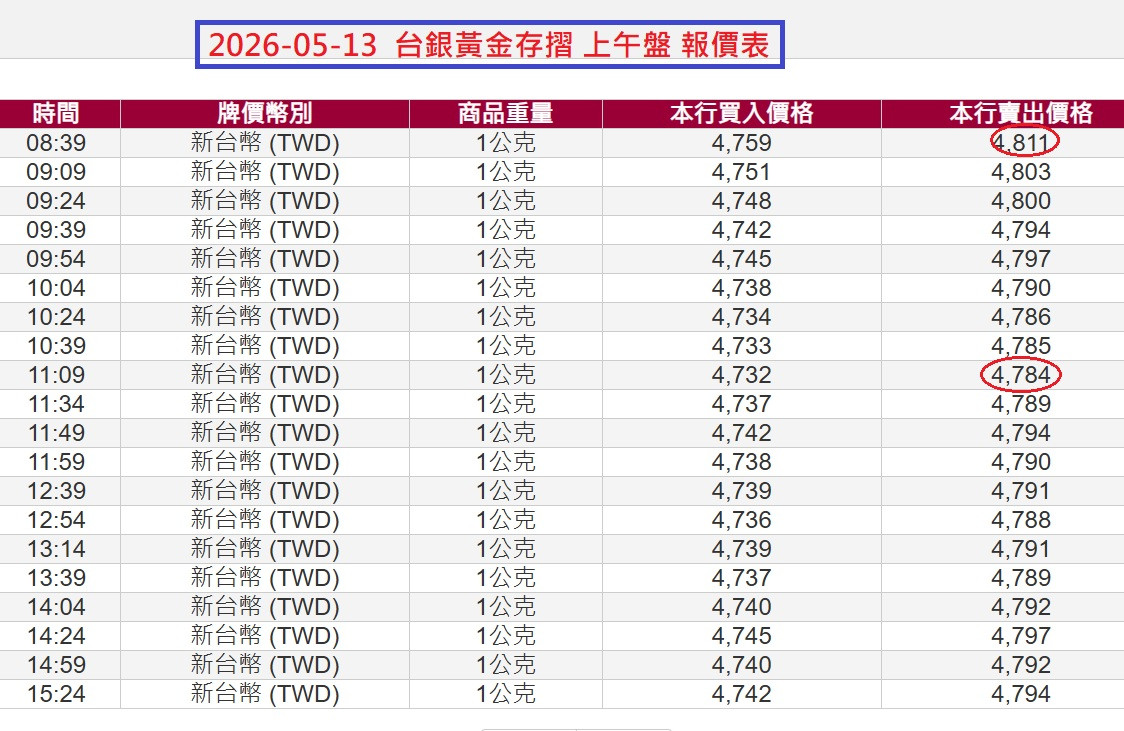Click sell price 4,800 at 09:24
Screen dimensions: 1124x731
pos(1021,201)
